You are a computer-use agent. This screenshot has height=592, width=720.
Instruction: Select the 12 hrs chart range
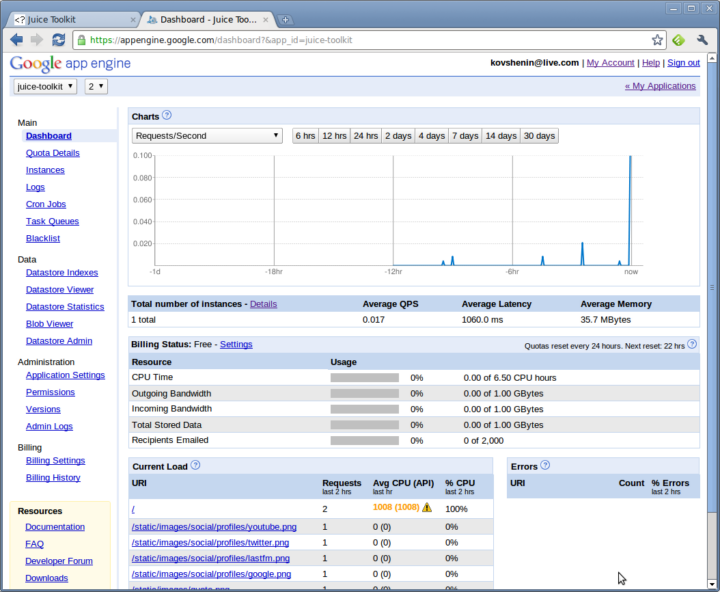(x=334, y=136)
